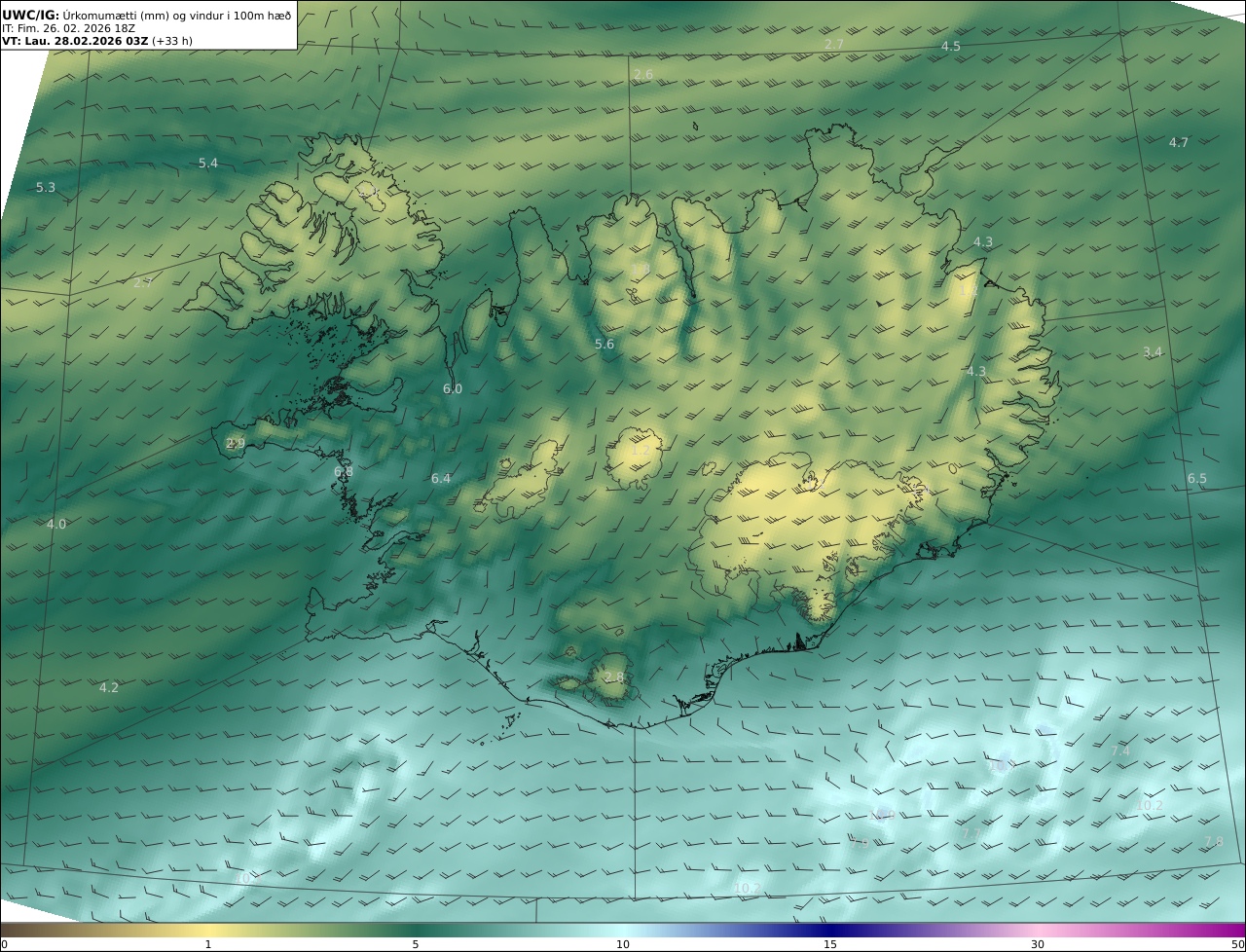This screenshot has width=1246, height=952.
Task: Click the 6.0 precipitation value label
Action: pos(453,389)
